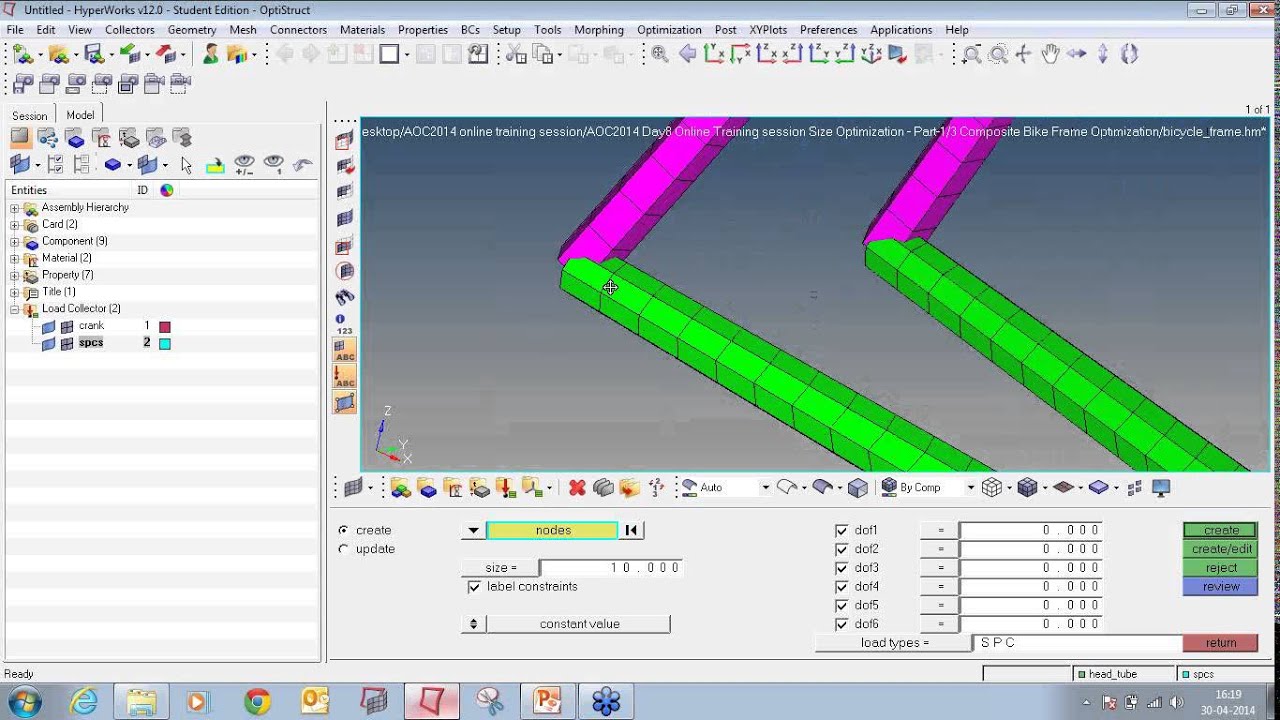
Task: Expand the Property (7) tree node
Action: (x=14, y=275)
